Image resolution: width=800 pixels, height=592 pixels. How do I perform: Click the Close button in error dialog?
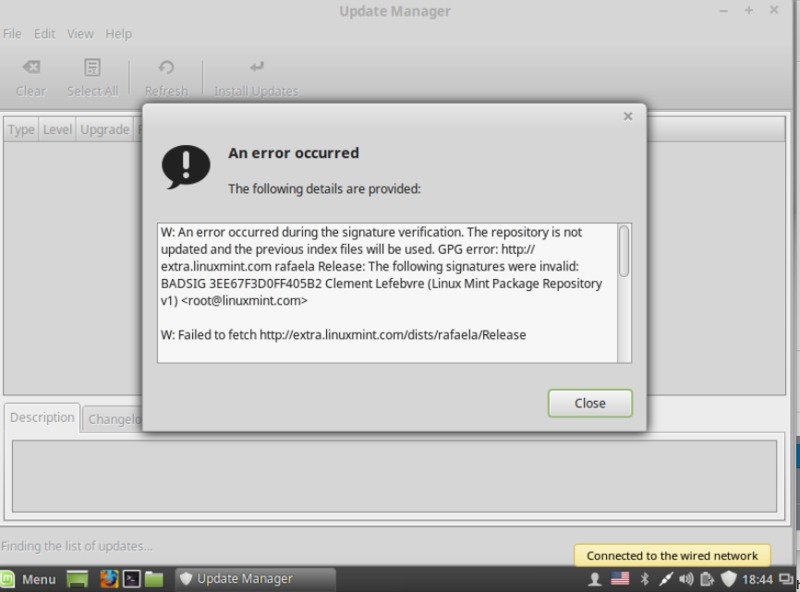590,403
